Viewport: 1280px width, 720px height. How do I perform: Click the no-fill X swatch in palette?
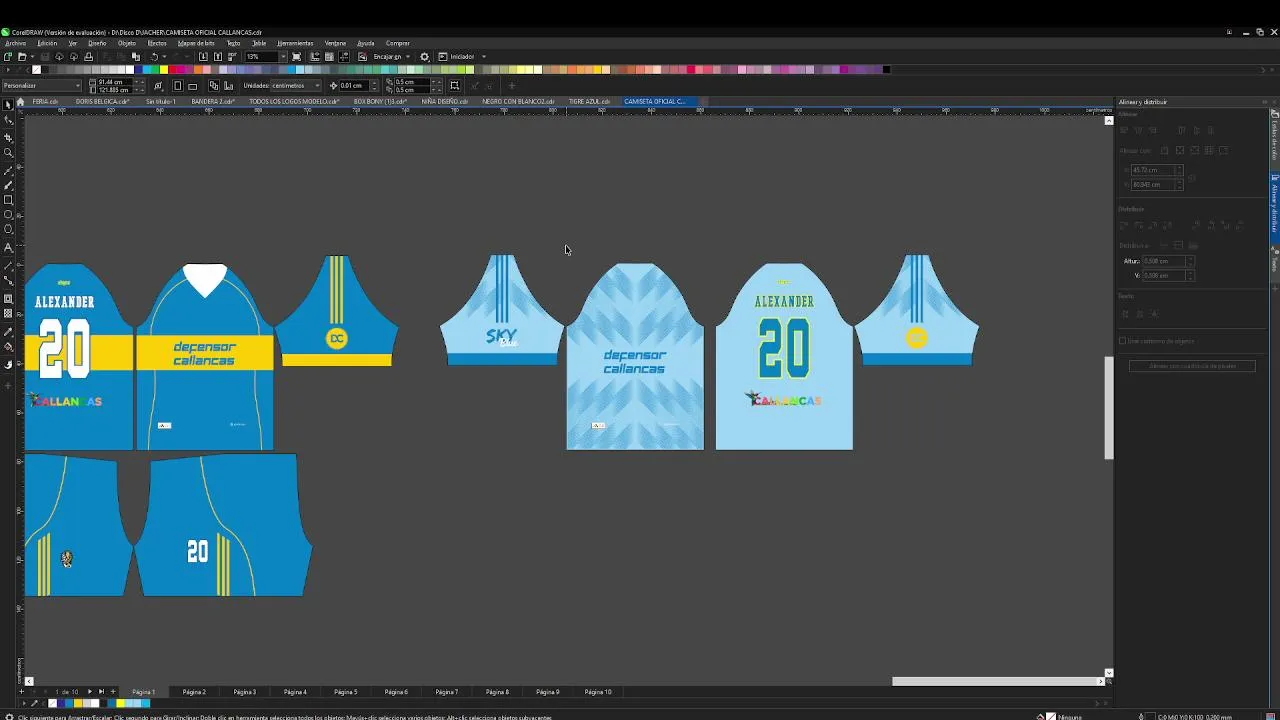pyautogui.click(x=37, y=70)
